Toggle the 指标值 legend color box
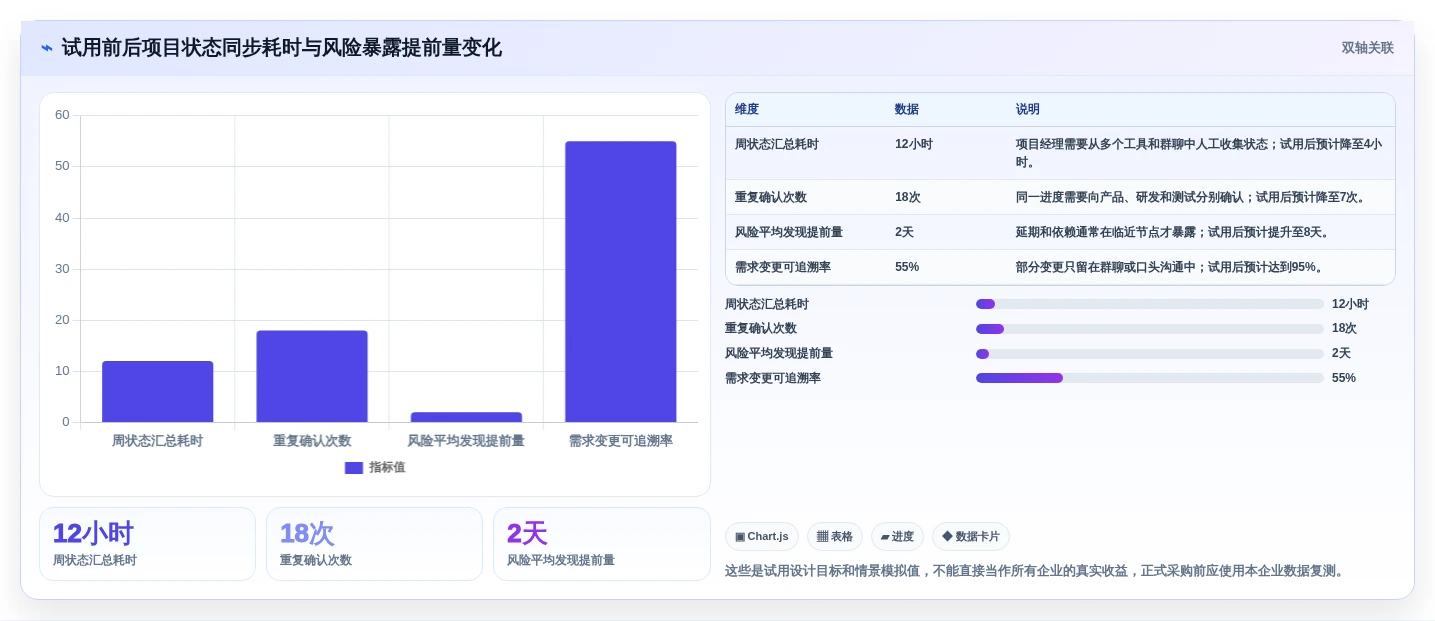The width and height of the screenshot is (1435, 621). point(354,467)
